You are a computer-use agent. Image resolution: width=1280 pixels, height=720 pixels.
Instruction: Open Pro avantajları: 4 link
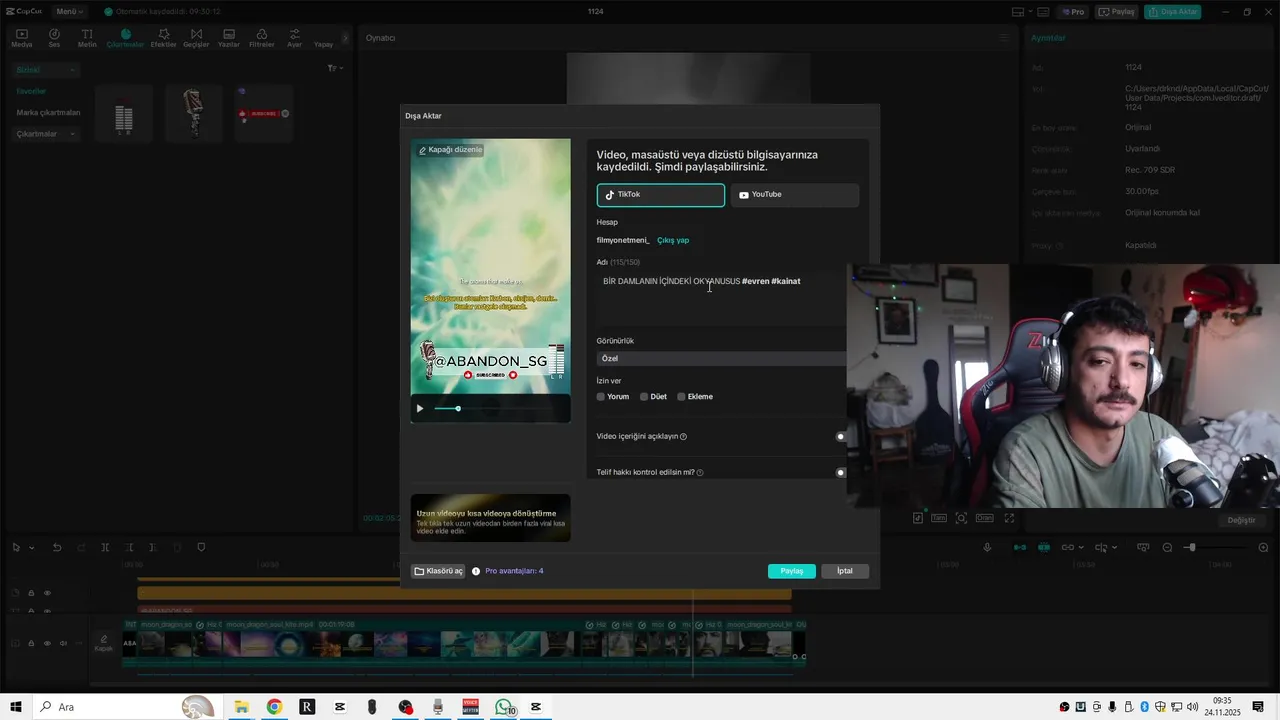[514, 571]
